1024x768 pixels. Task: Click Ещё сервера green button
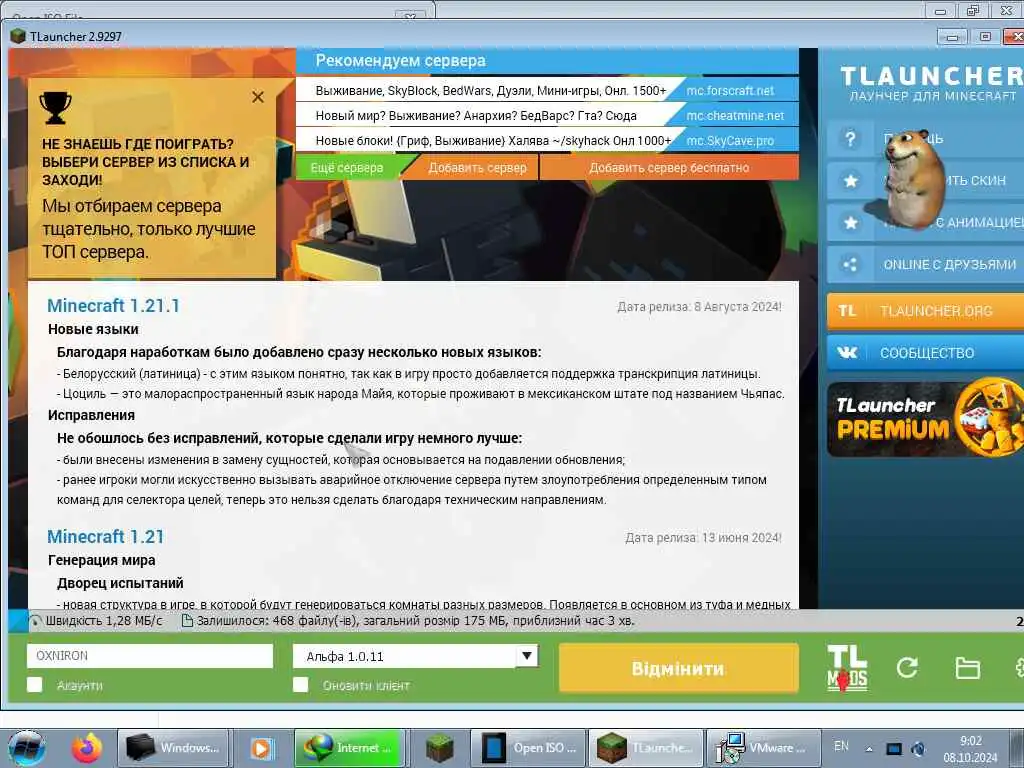[347, 168]
